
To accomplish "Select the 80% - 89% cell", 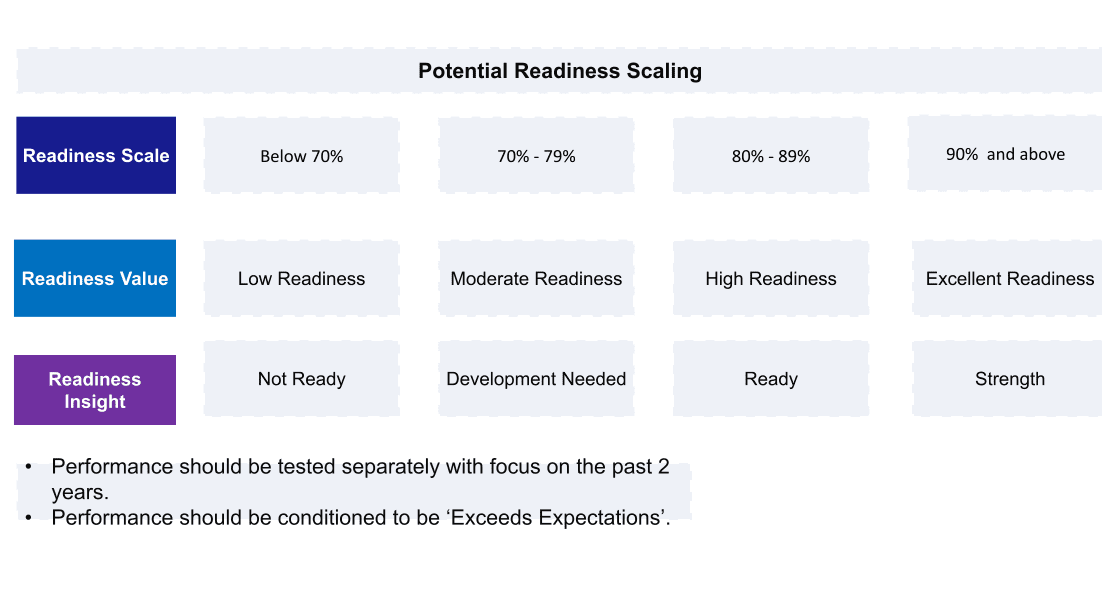I will [771, 155].
